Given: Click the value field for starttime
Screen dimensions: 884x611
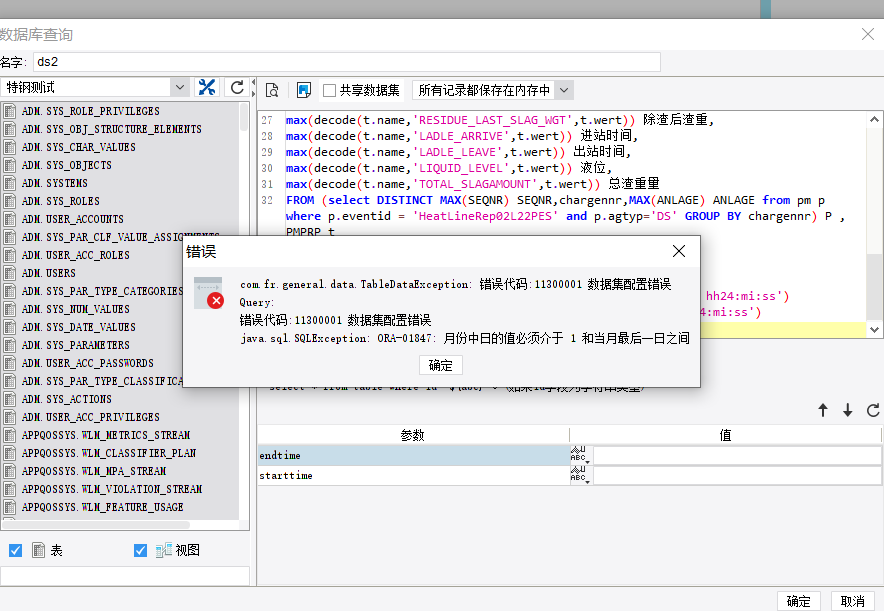Looking at the screenshot, I should 737,475.
